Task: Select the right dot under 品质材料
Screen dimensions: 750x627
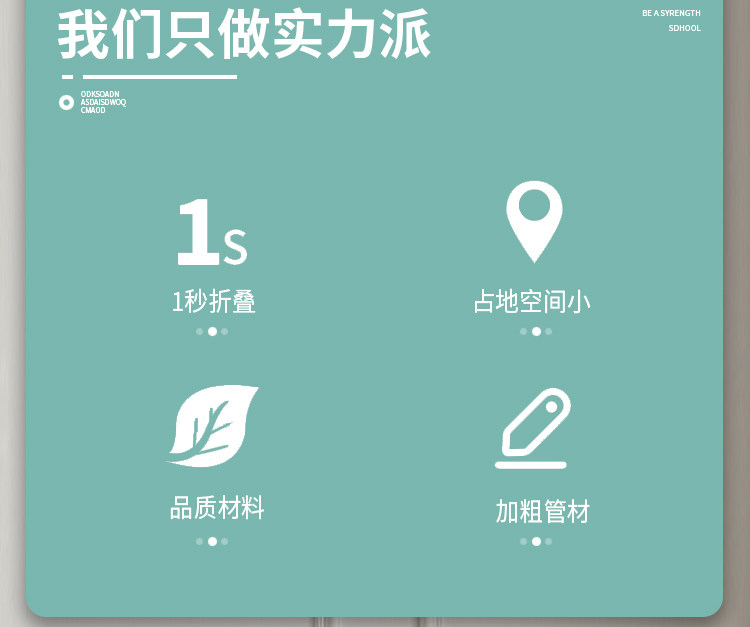Action: click(224, 541)
